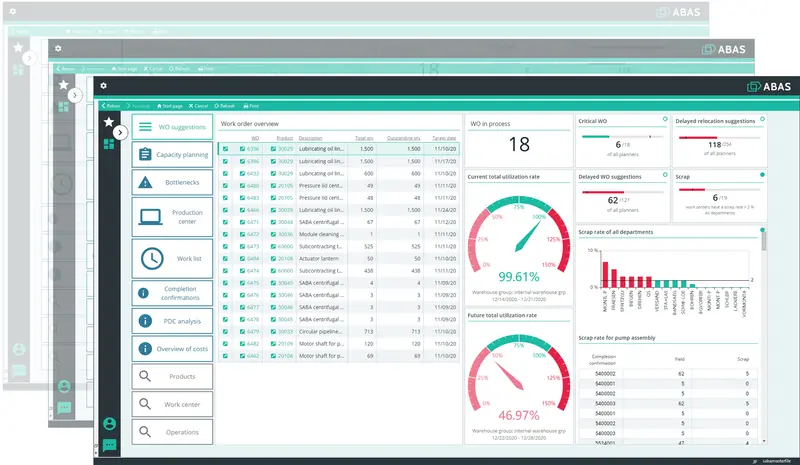Open WO link 6483
Image resolution: width=800 pixels, height=465 pixels.
pyautogui.click(x=253, y=198)
